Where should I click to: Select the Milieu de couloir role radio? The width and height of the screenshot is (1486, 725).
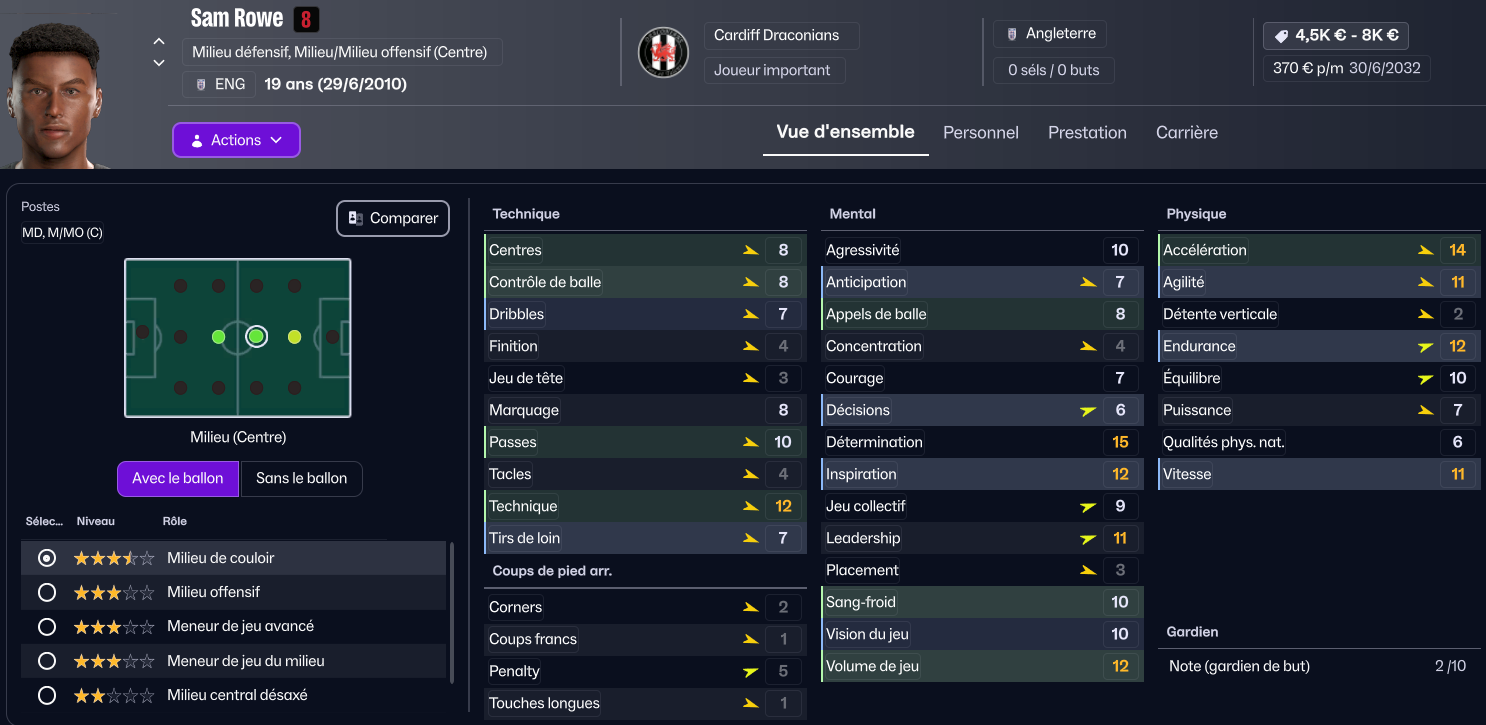click(x=46, y=558)
